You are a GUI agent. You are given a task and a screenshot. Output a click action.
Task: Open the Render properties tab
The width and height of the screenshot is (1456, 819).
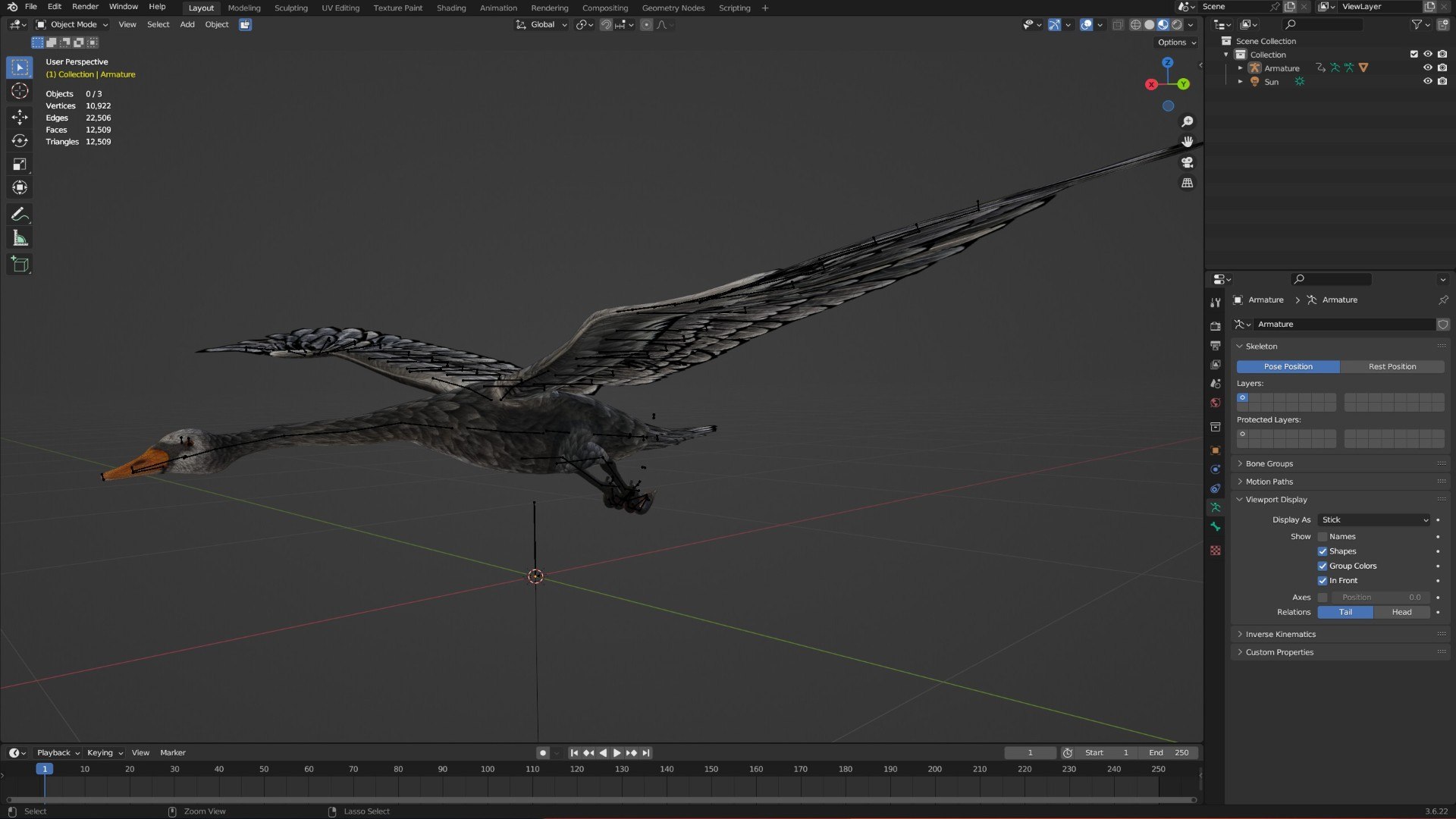[1216, 326]
